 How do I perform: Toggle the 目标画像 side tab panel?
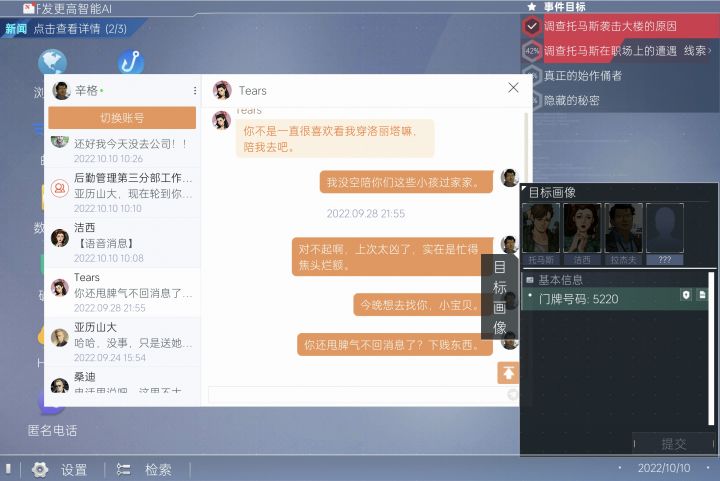point(500,297)
